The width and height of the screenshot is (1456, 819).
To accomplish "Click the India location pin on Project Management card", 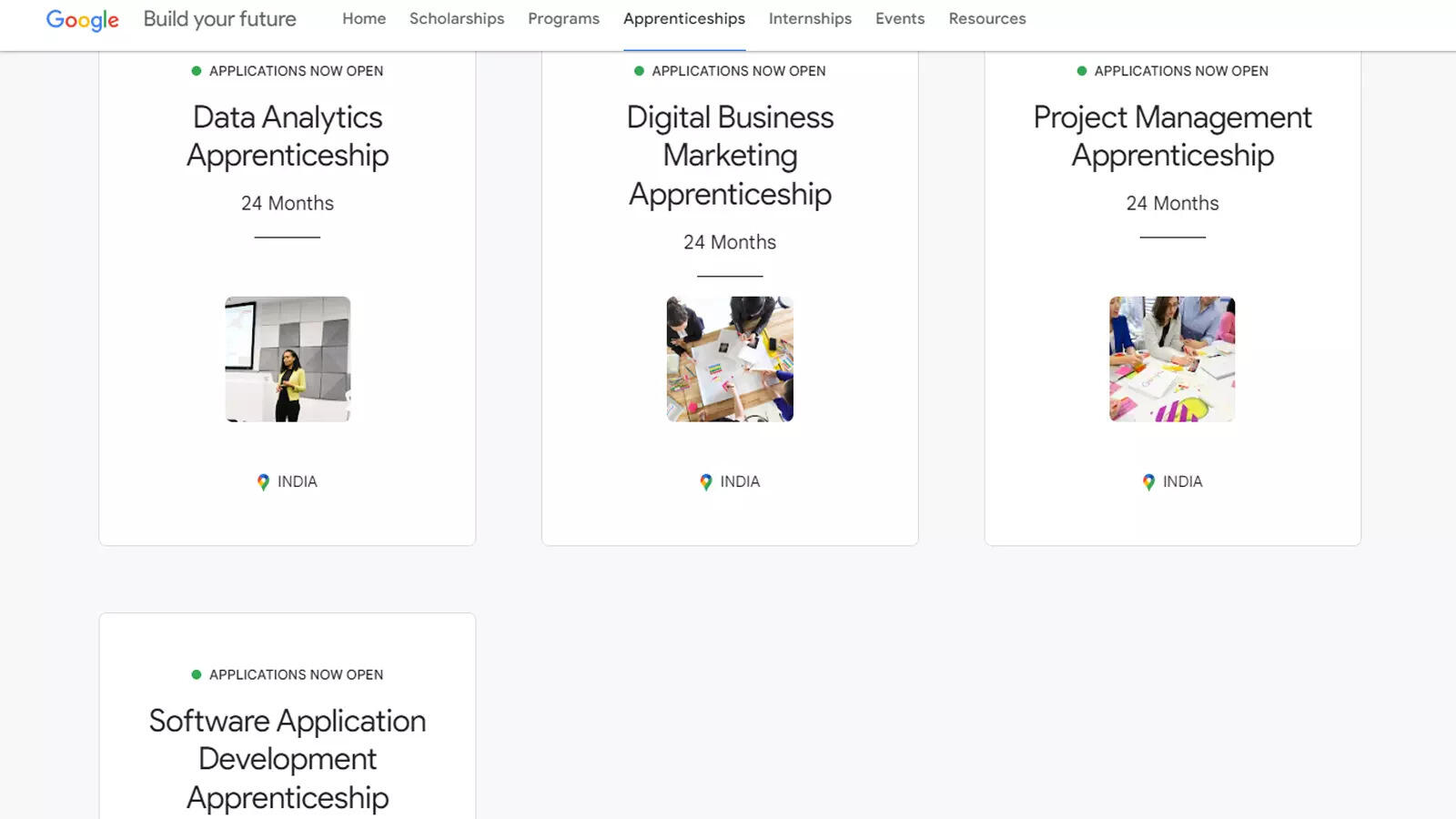I will (1148, 481).
